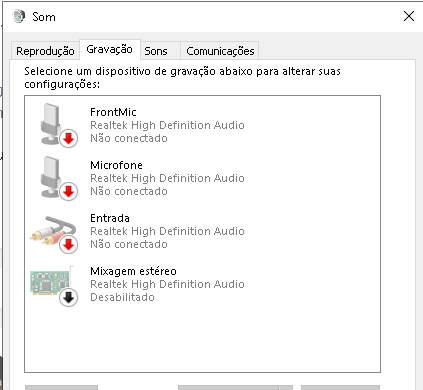The height and width of the screenshot is (390, 423).
Task: Click the Som speaker icon in title bar
Action: click(x=19, y=16)
